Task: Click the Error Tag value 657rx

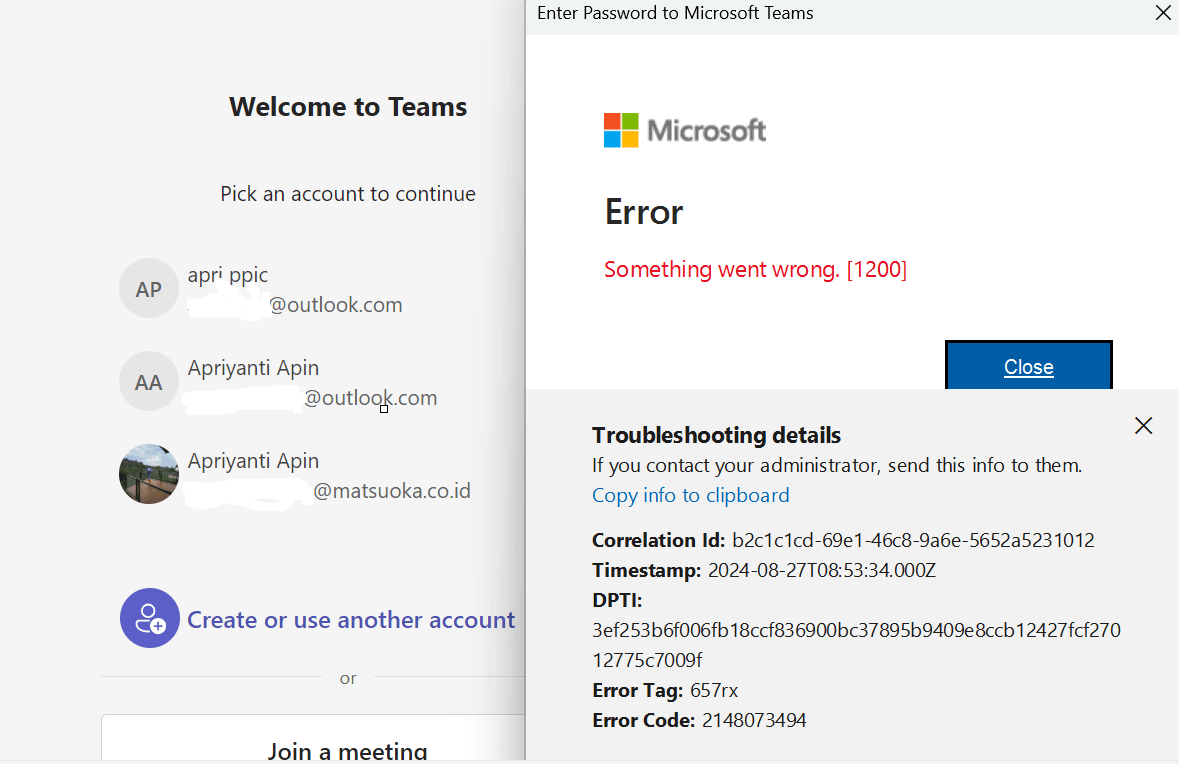Action: [714, 690]
